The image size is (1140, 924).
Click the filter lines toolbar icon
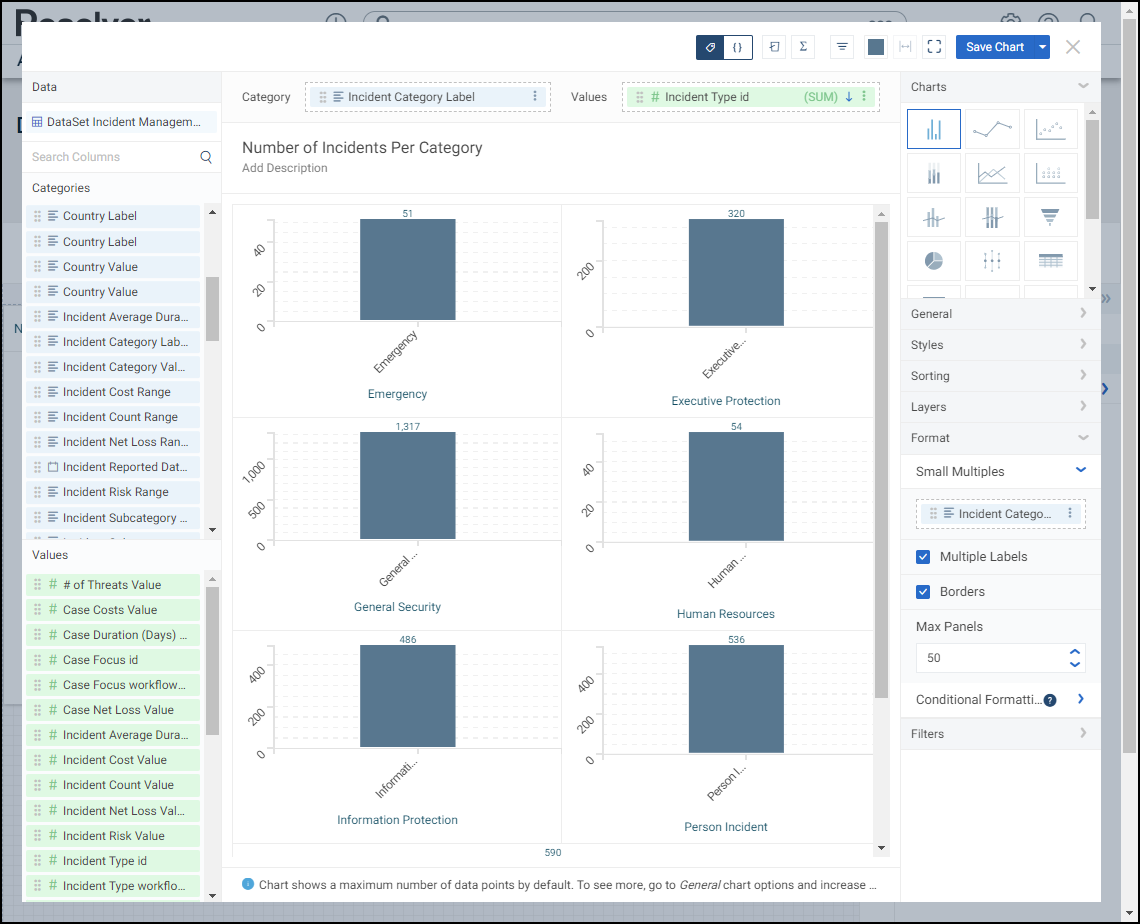[x=843, y=47]
